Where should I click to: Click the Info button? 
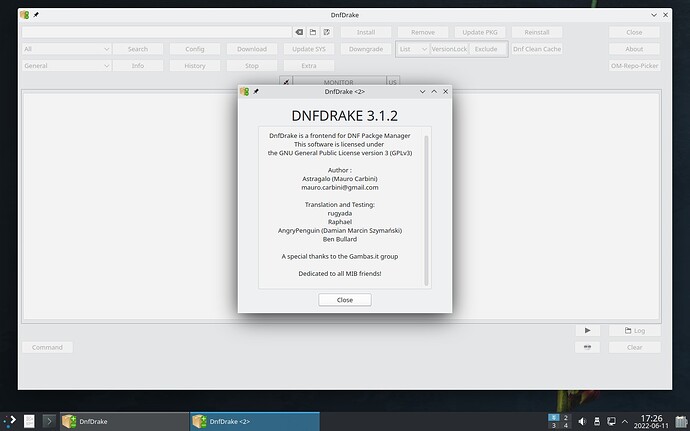[x=138, y=66]
